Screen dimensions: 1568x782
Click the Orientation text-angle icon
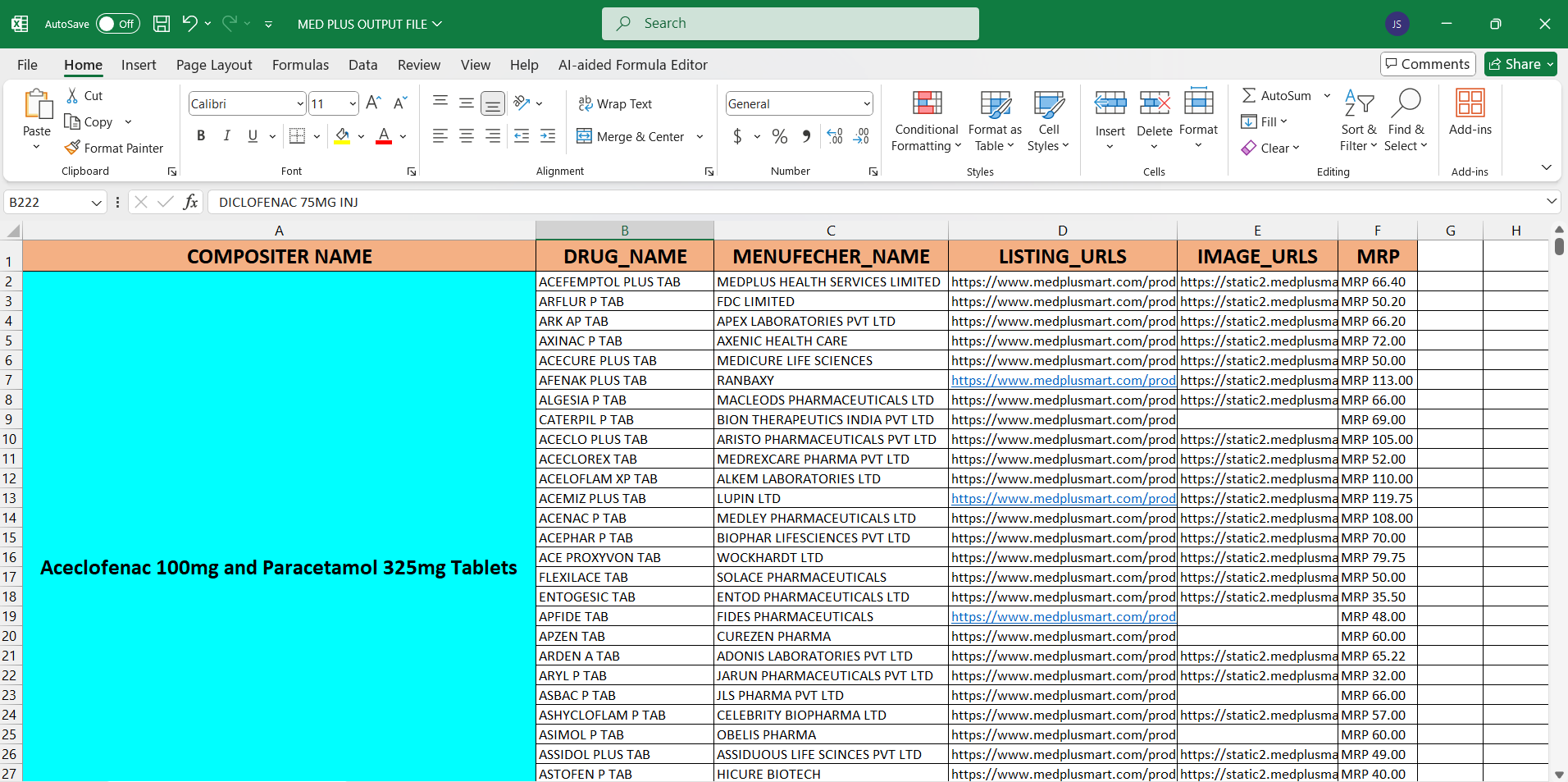tap(522, 103)
